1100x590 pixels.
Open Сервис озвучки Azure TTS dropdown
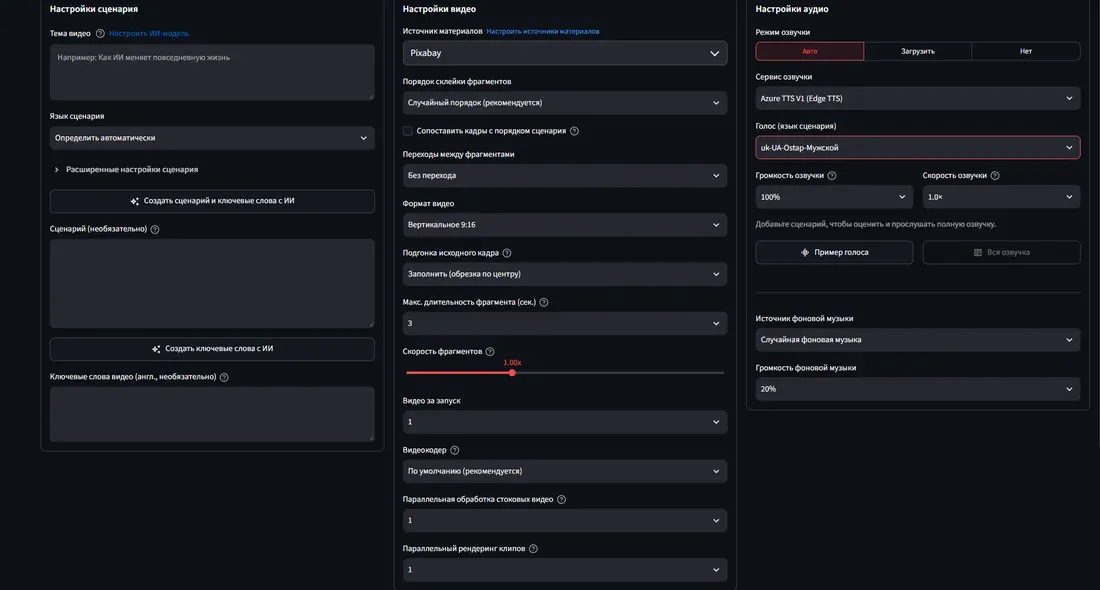click(x=918, y=99)
